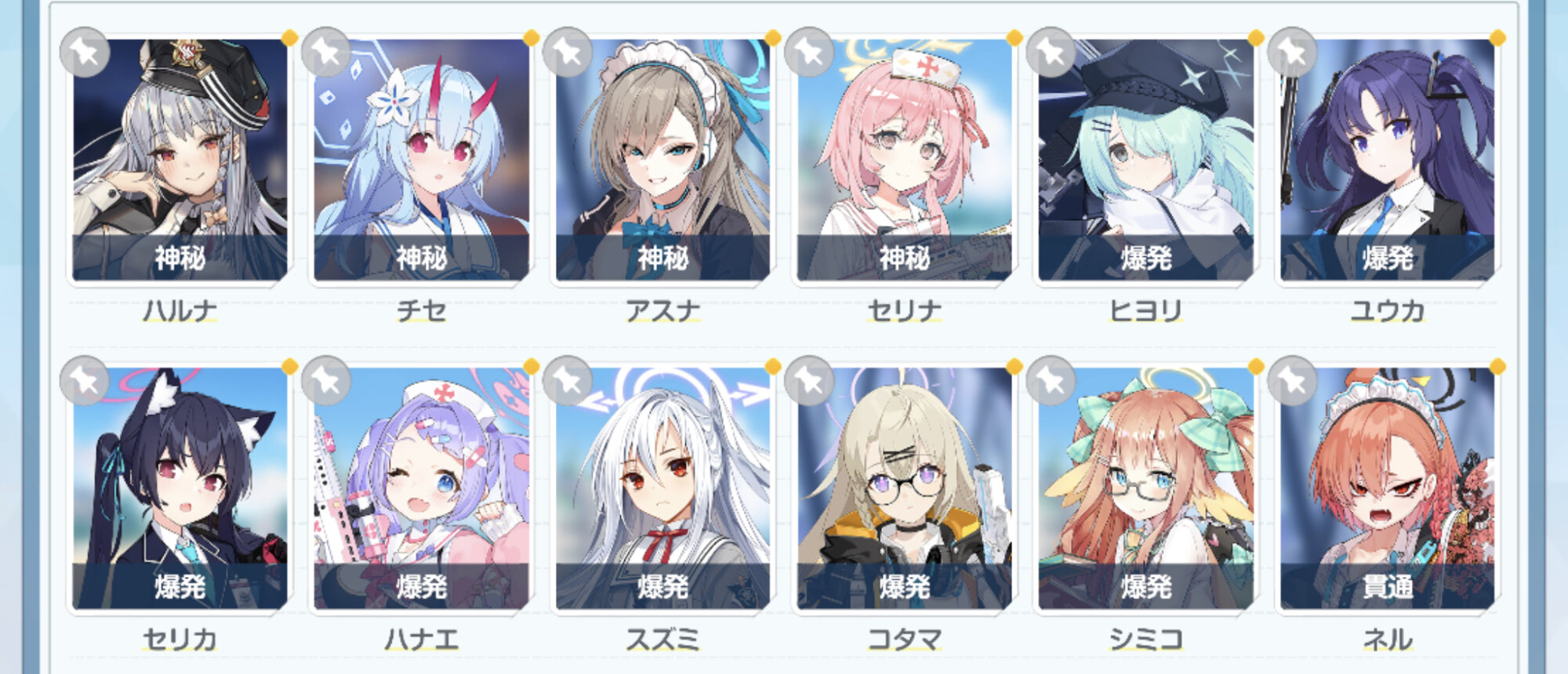Select ハルナ character portrait
This screenshot has height=674, width=1568.
tap(180, 160)
